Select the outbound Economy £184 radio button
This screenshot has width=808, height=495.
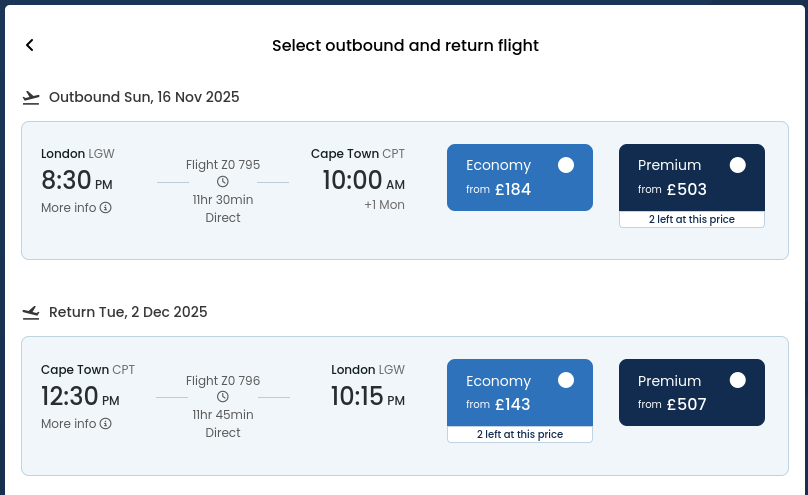pyautogui.click(x=566, y=165)
